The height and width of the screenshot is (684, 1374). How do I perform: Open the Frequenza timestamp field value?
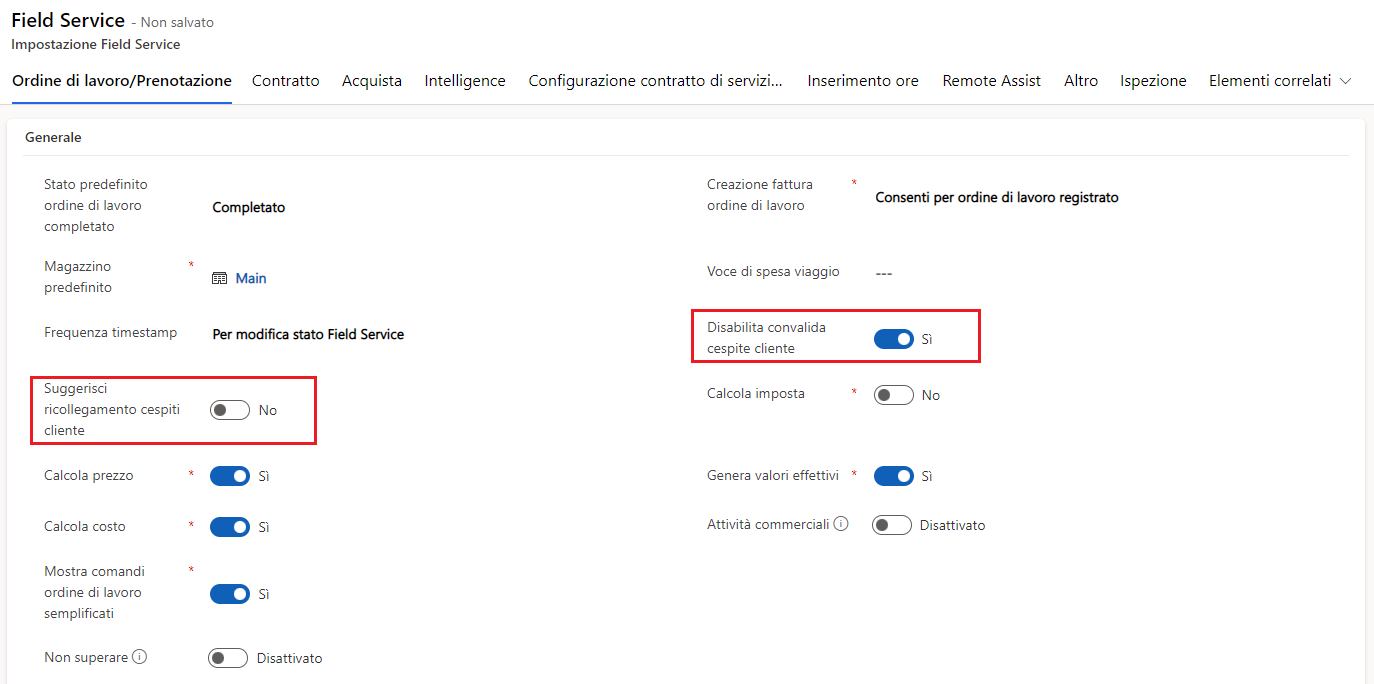click(308, 334)
